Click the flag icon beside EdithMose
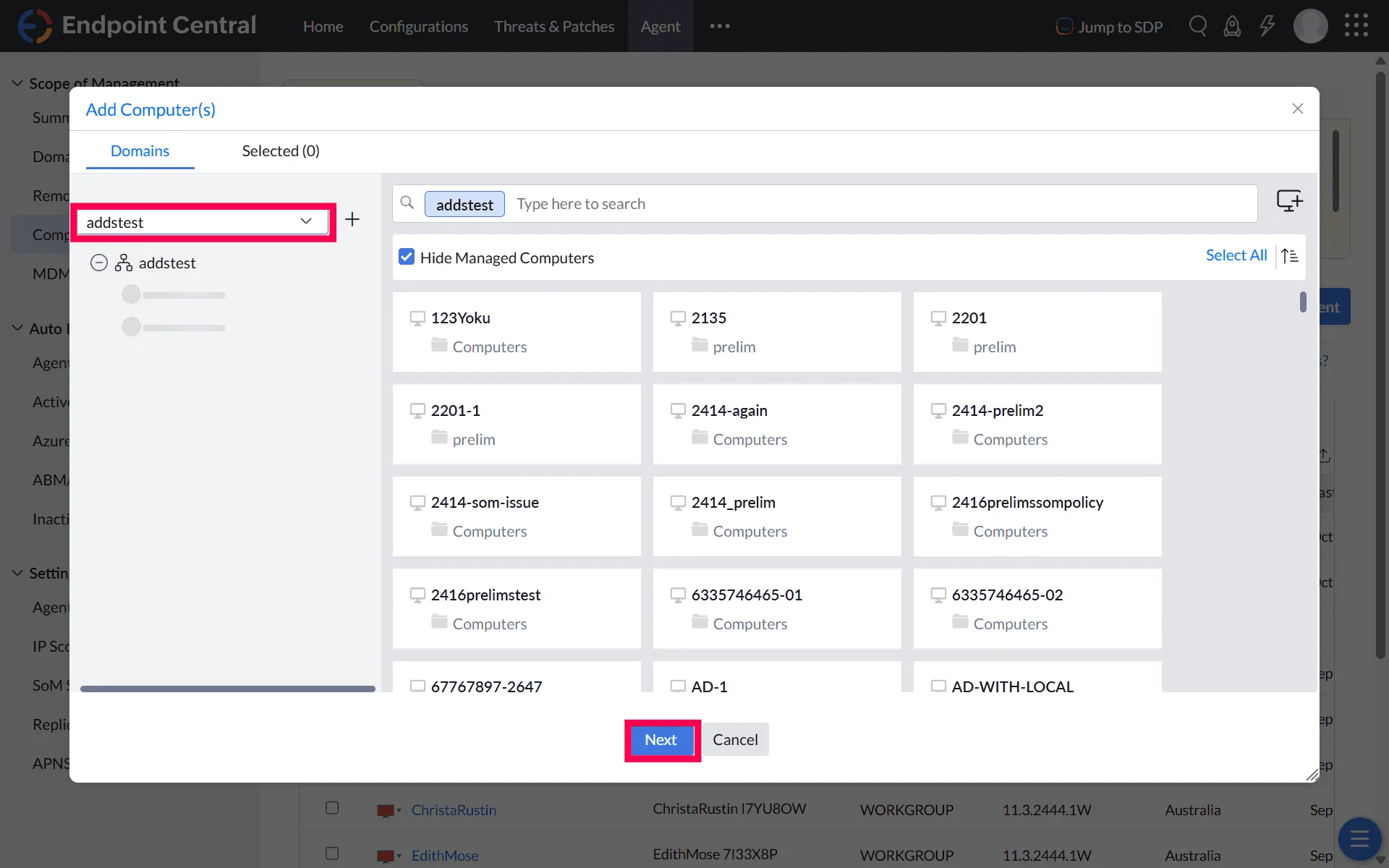 (x=386, y=856)
